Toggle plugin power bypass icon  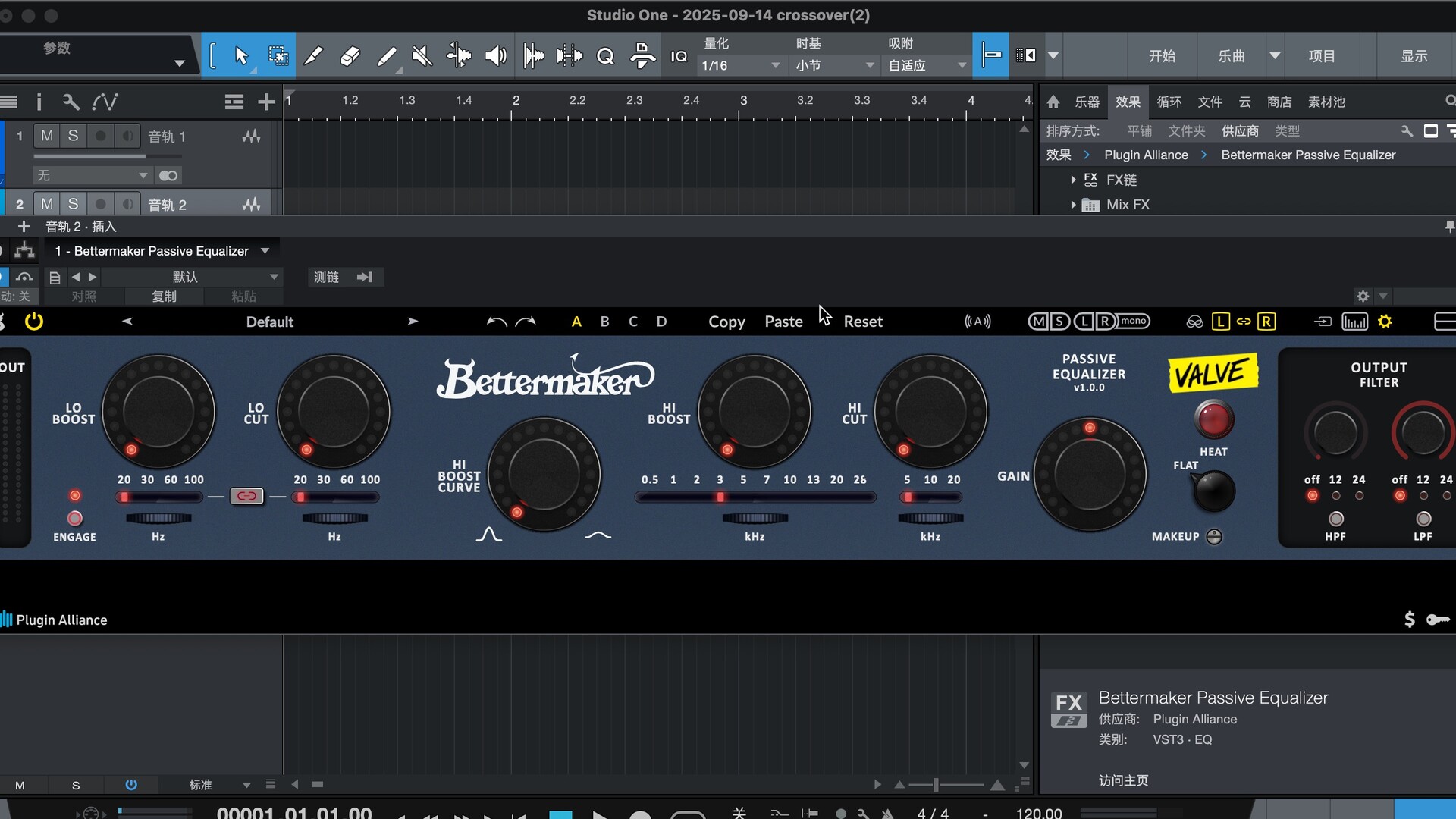(x=33, y=322)
